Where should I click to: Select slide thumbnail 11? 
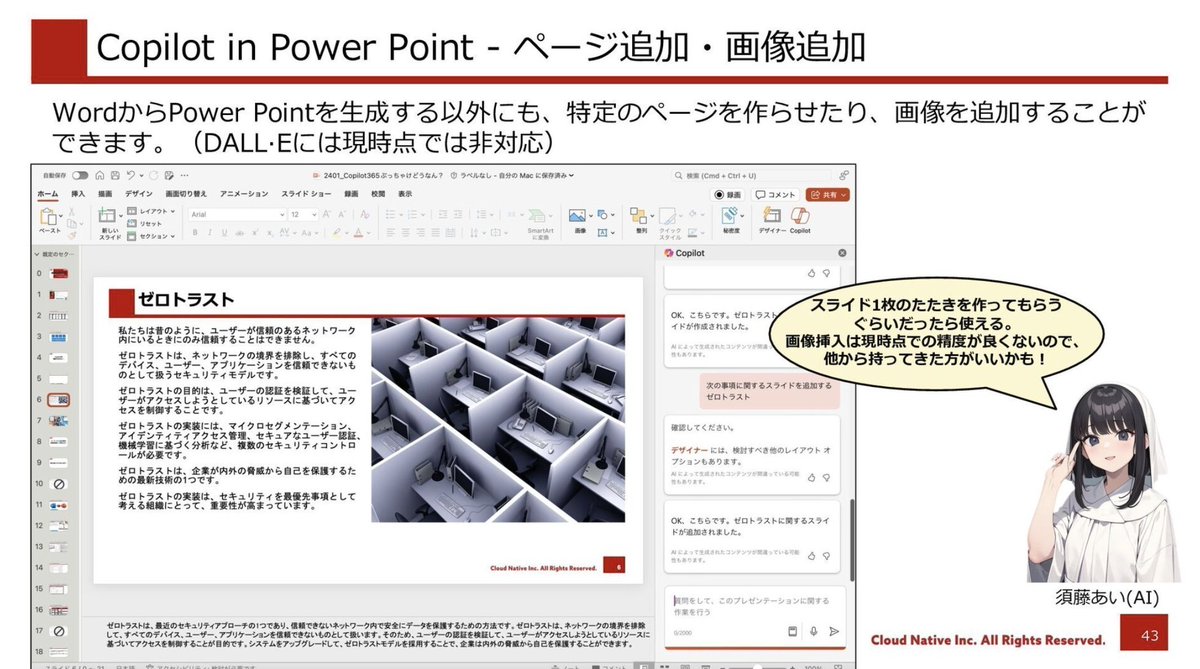pyautogui.click(x=59, y=504)
